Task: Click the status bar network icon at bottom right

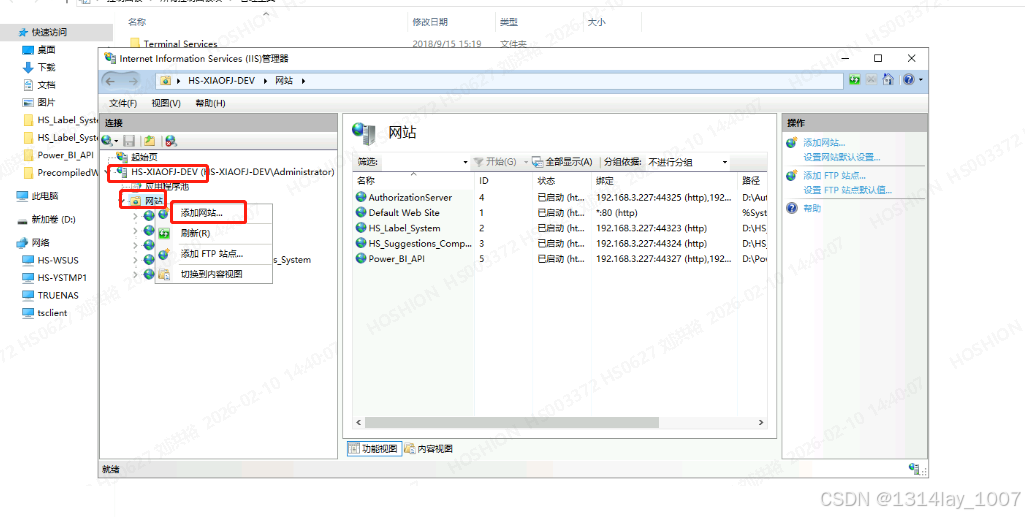Action: click(x=915, y=469)
